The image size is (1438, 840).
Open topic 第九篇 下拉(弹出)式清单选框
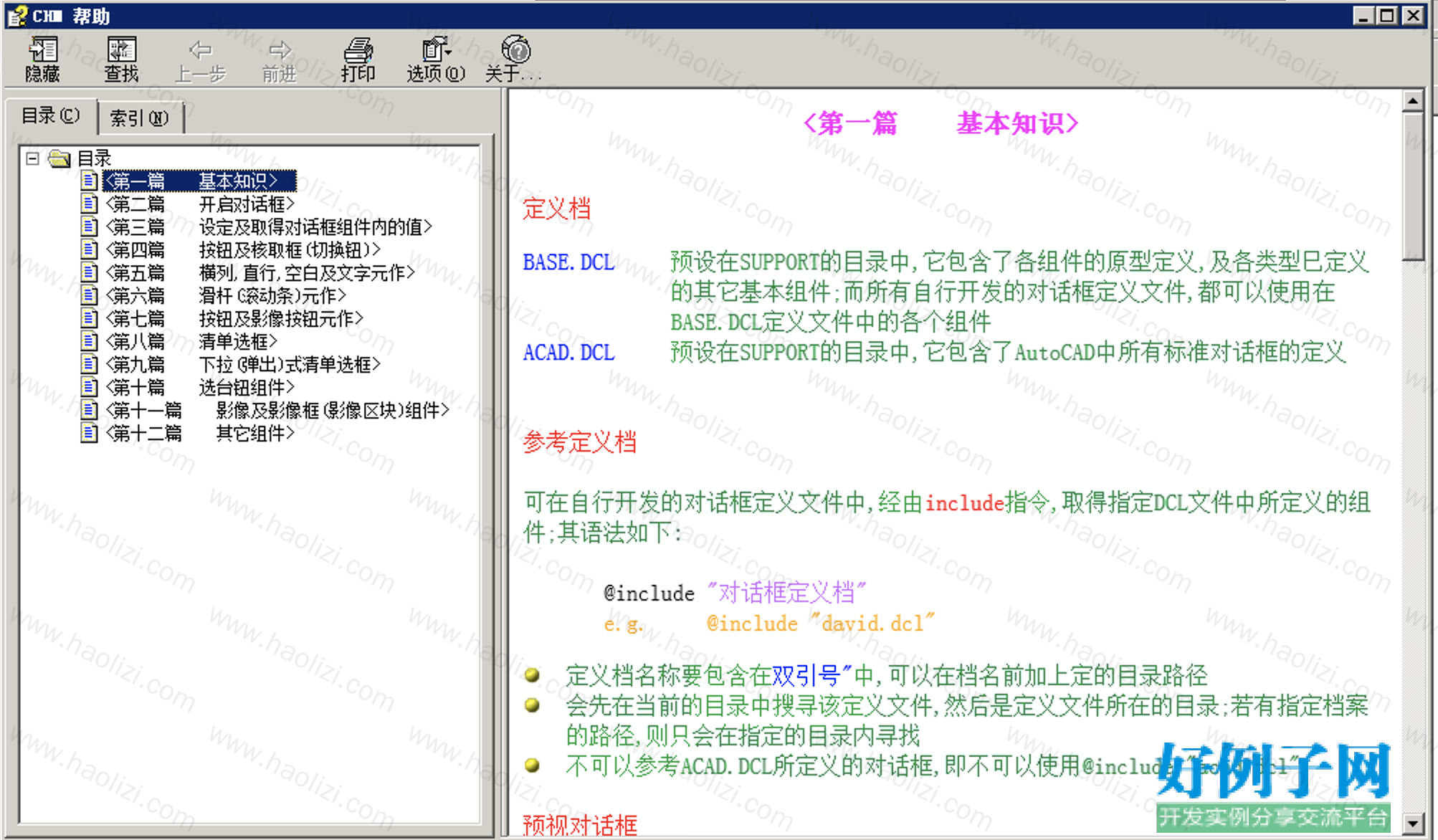tap(243, 364)
